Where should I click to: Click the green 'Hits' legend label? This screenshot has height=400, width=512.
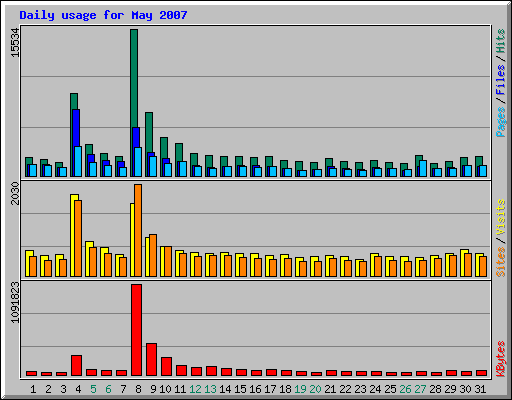click(x=501, y=41)
